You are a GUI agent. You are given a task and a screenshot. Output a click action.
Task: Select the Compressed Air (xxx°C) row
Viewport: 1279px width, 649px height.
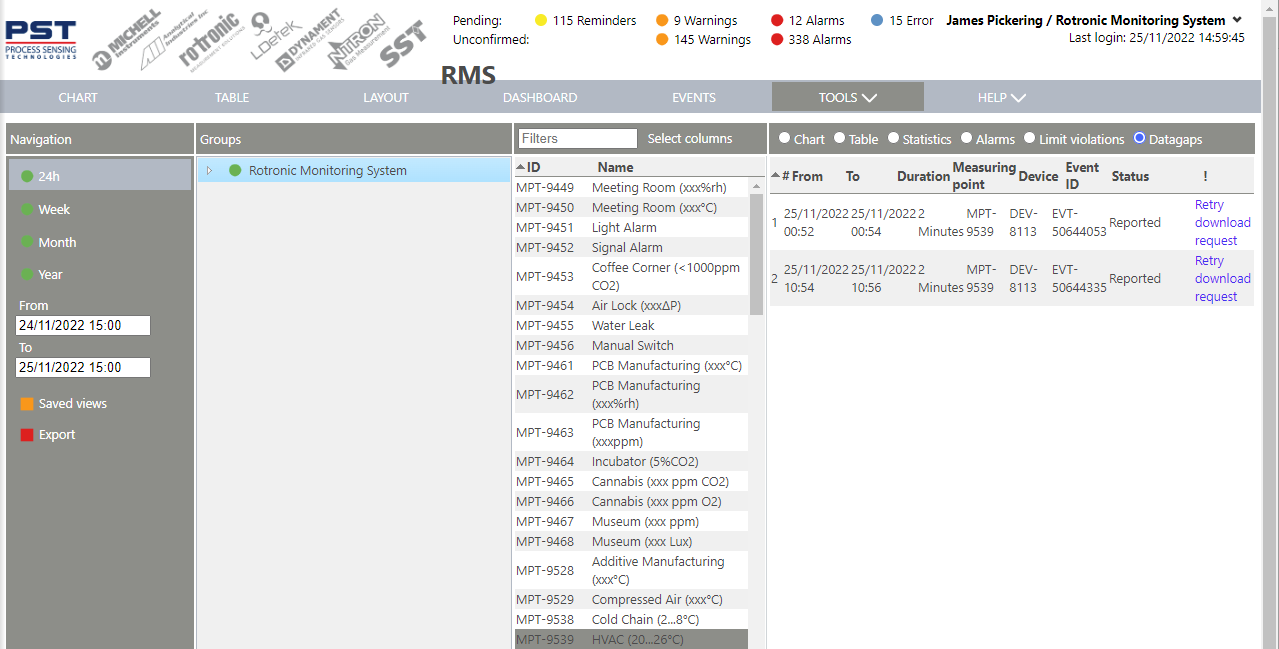631,599
